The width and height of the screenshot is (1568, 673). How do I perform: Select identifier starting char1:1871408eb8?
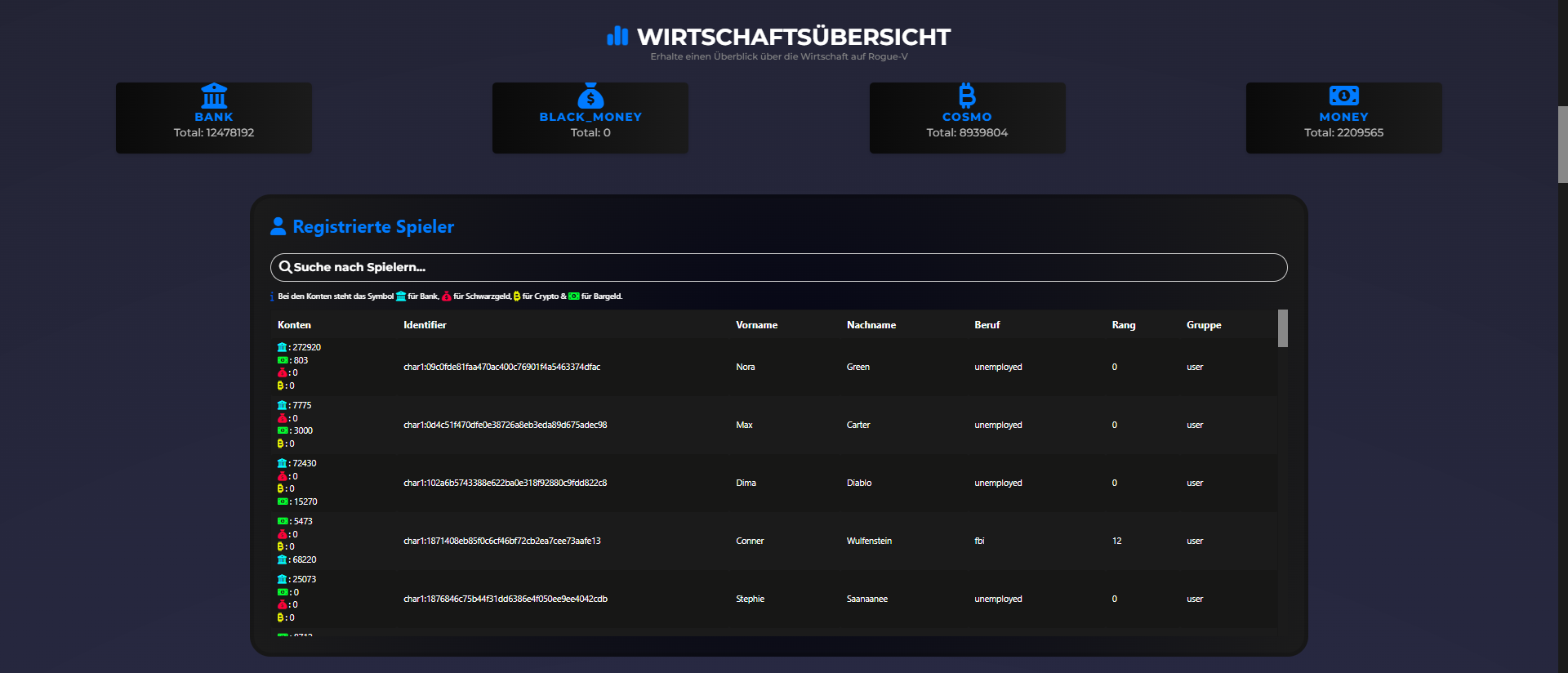click(501, 541)
